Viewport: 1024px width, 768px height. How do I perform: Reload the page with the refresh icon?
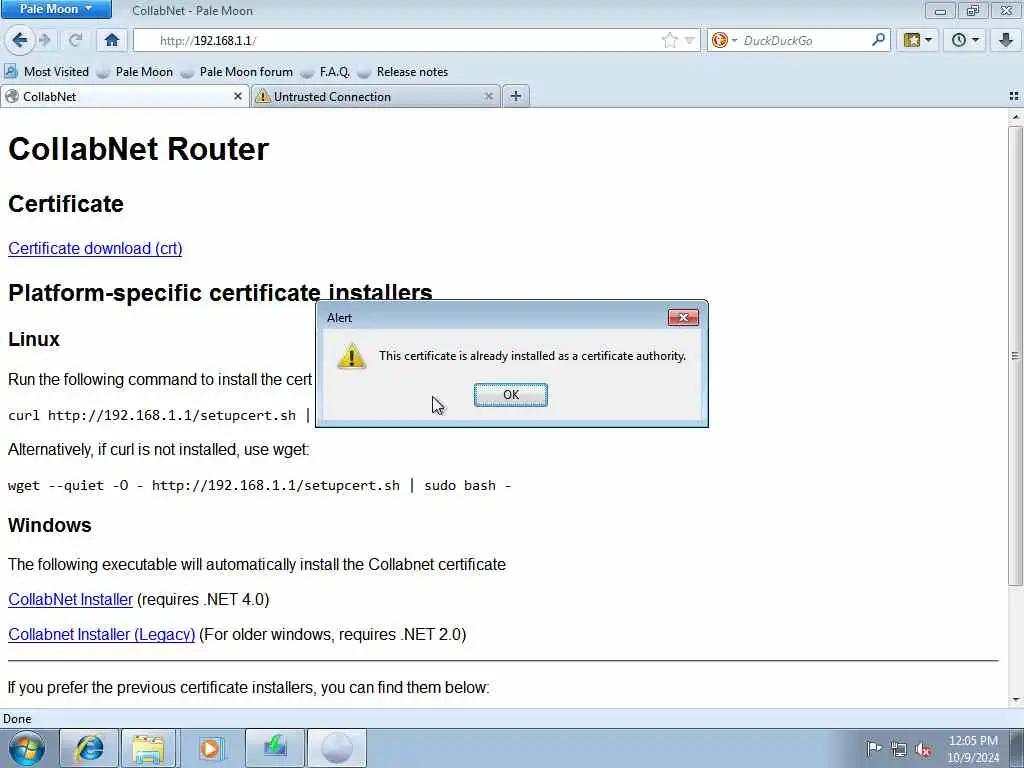point(75,40)
